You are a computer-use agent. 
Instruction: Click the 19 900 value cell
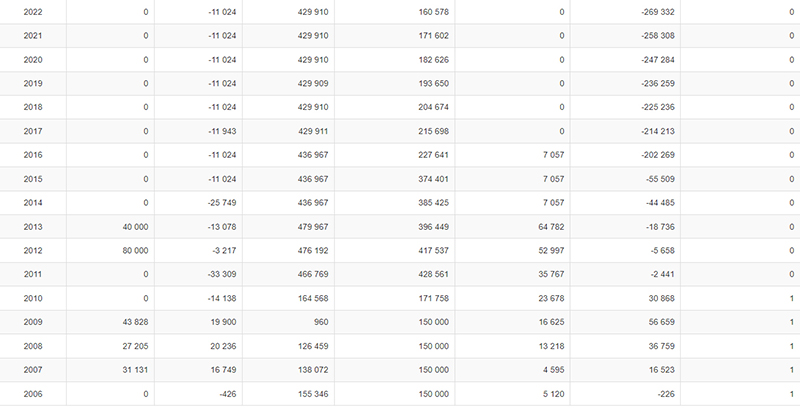[x=220, y=322]
